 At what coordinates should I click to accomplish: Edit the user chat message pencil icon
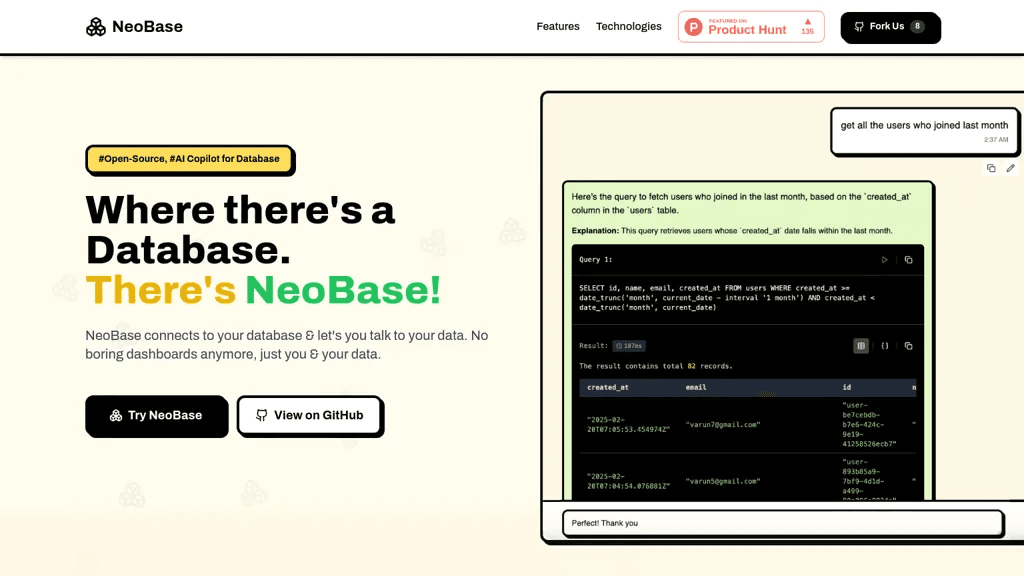[1010, 168]
